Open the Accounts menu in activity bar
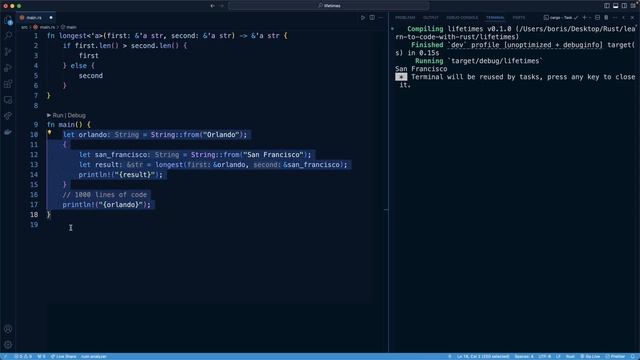The image size is (640, 360). tap(8, 329)
